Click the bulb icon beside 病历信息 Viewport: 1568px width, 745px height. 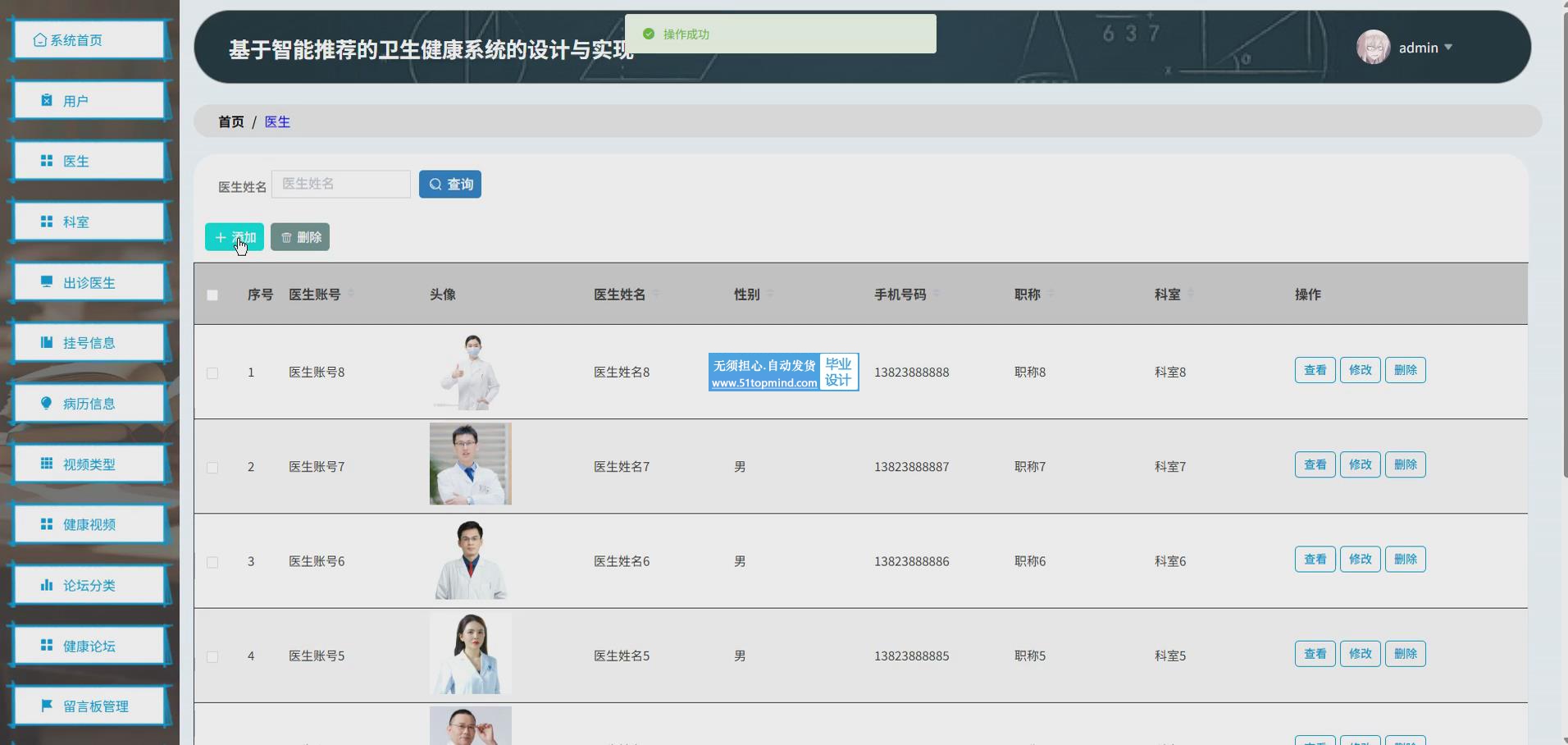click(47, 403)
